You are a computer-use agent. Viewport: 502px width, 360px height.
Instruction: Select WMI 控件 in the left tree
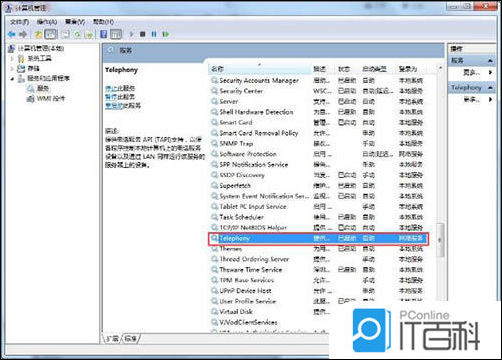click(50, 98)
